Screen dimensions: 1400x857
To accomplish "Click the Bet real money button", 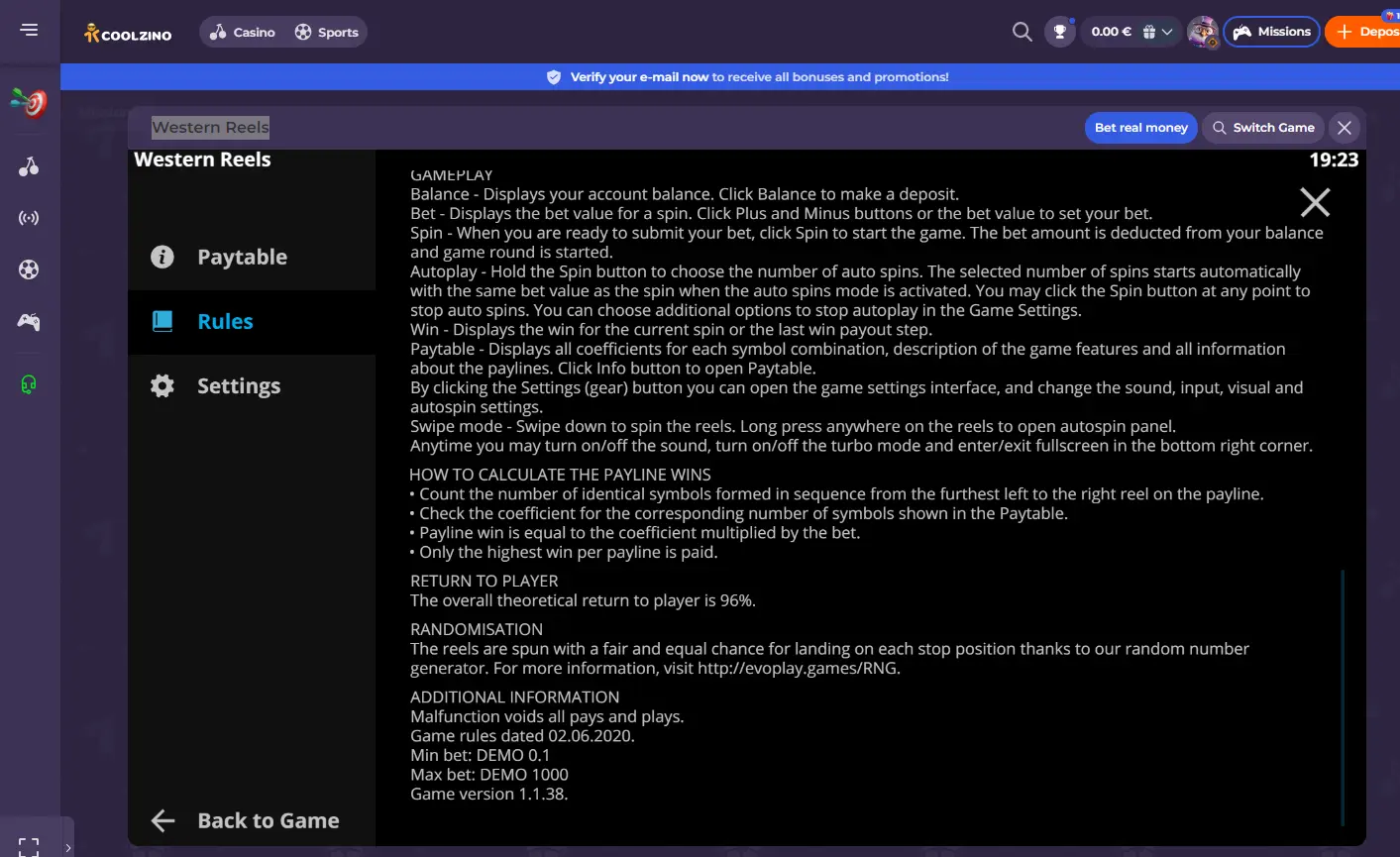I will pos(1140,128).
